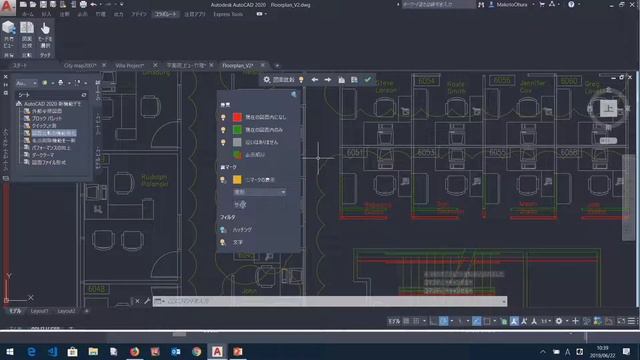Screen dimensions: 640x360
Task: Switch to the Express Tools ribbon tab
Action: pos(228,14)
